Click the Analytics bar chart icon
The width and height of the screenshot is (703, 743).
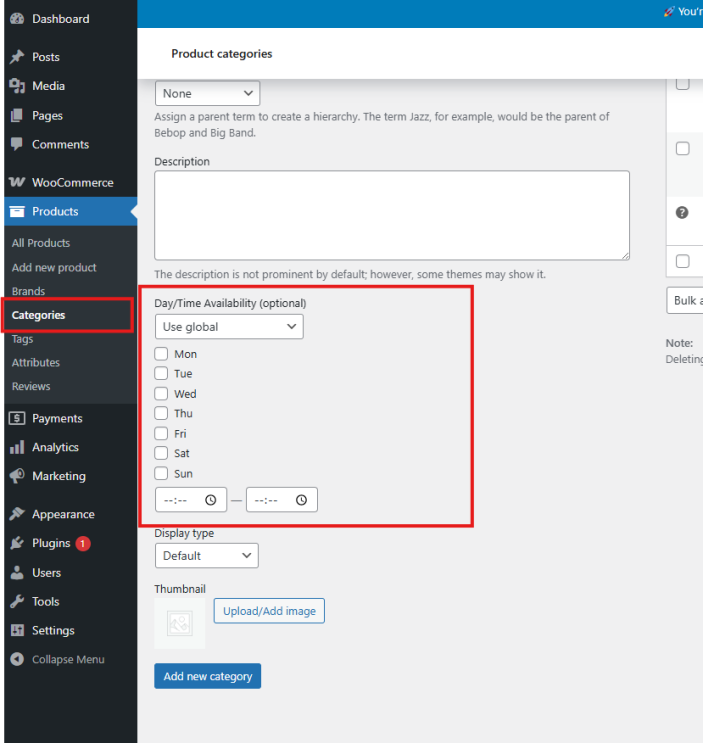coord(16,448)
